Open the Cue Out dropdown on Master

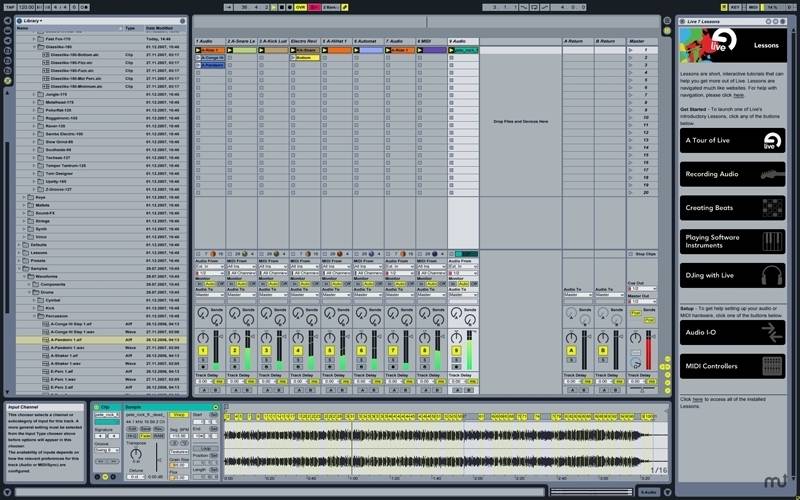click(642, 289)
